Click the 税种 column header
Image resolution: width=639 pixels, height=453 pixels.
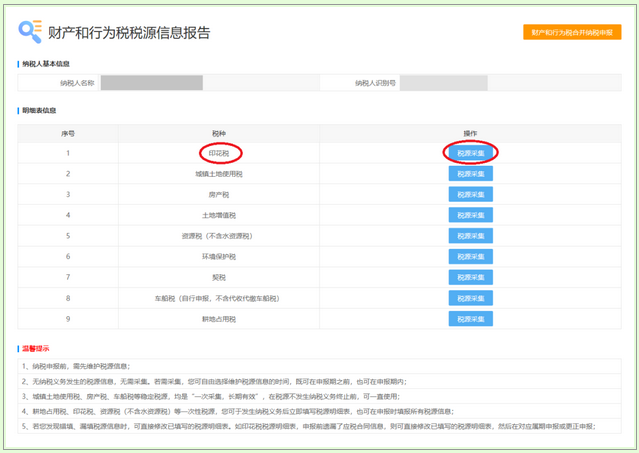218,132
